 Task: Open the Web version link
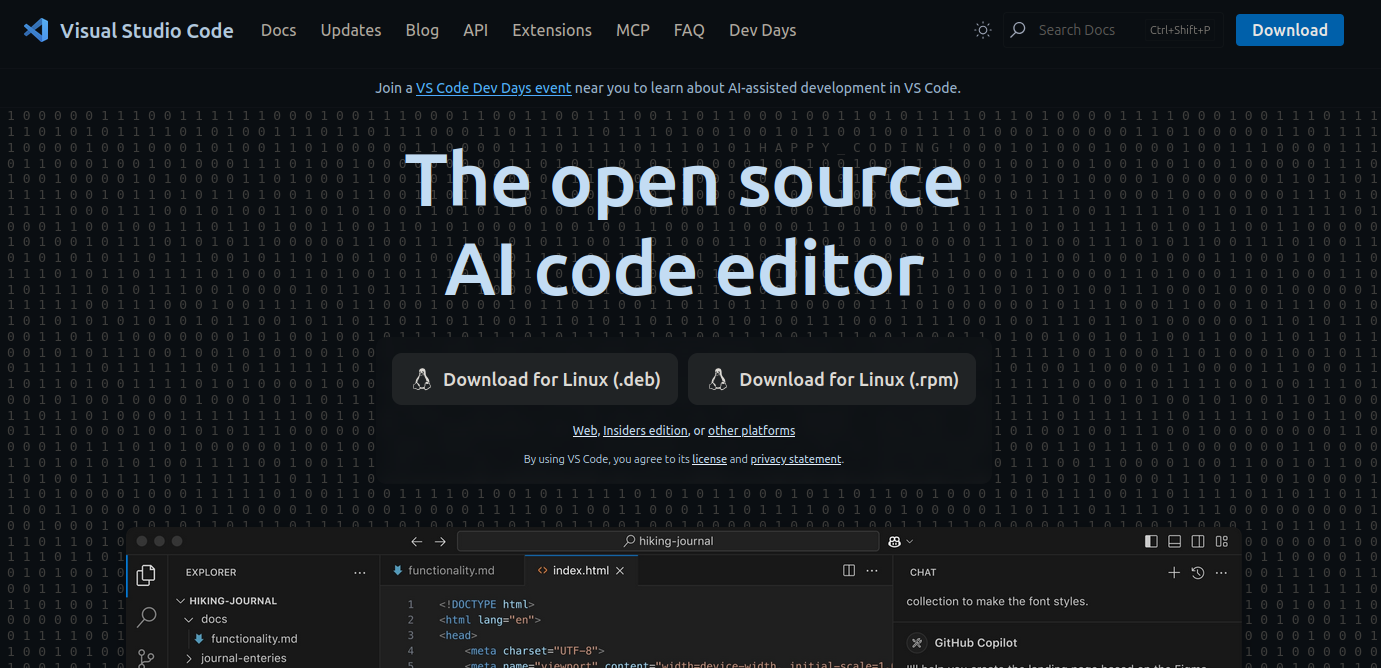pos(585,431)
